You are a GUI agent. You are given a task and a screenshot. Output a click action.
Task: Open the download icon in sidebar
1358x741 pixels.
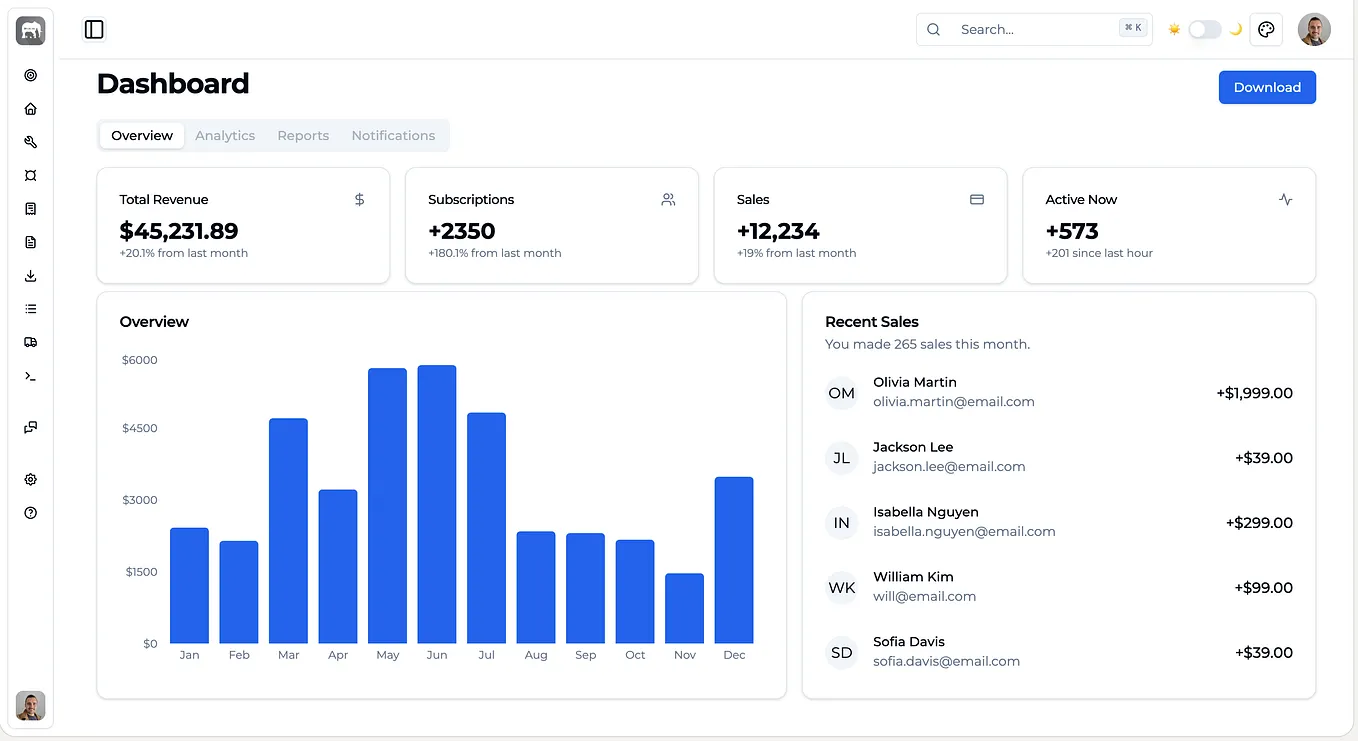pyautogui.click(x=30, y=276)
